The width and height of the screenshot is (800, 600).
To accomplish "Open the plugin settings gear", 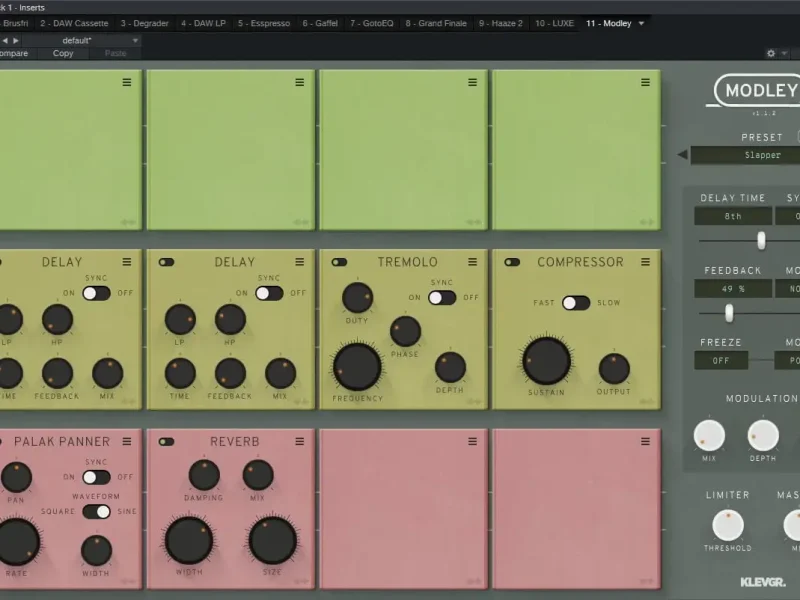I will (771, 53).
